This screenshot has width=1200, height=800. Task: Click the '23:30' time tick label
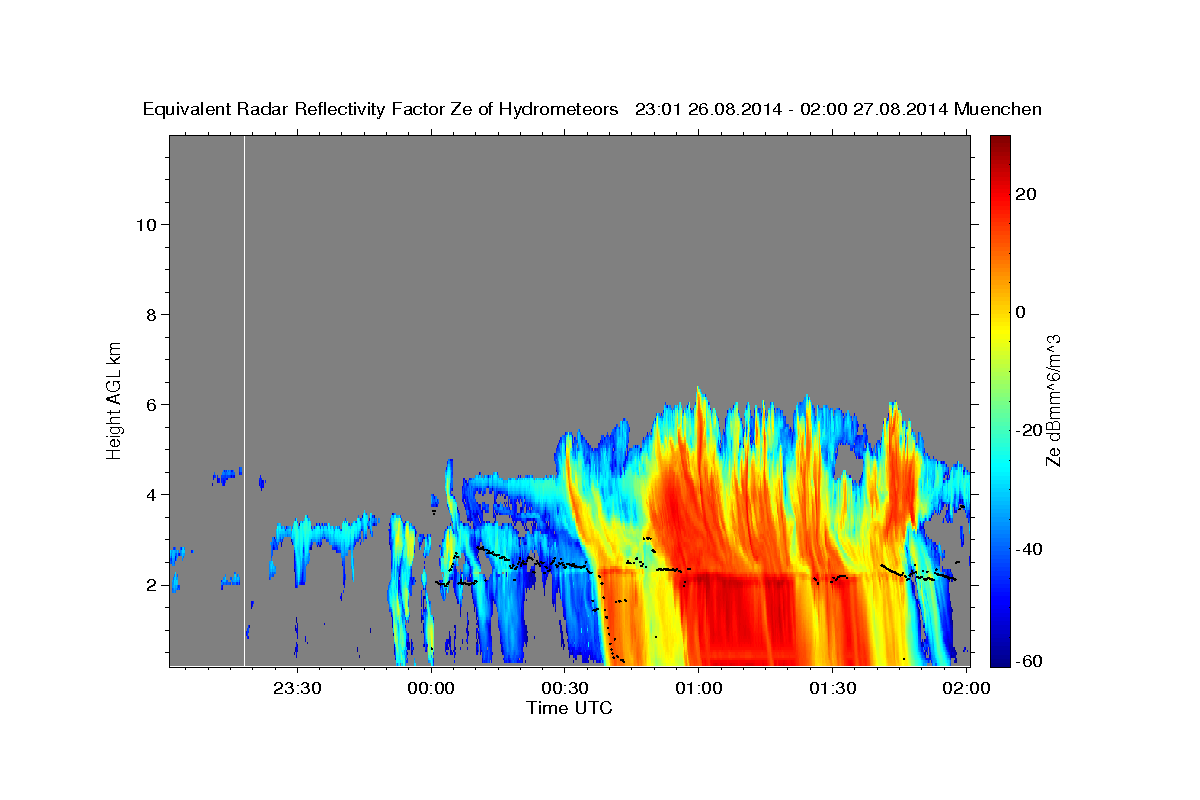click(x=297, y=688)
